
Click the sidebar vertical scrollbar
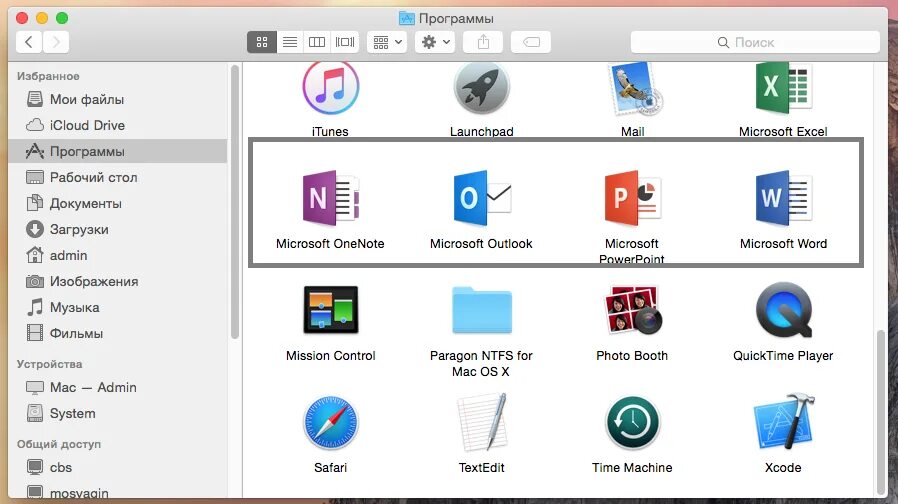point(235,202)
